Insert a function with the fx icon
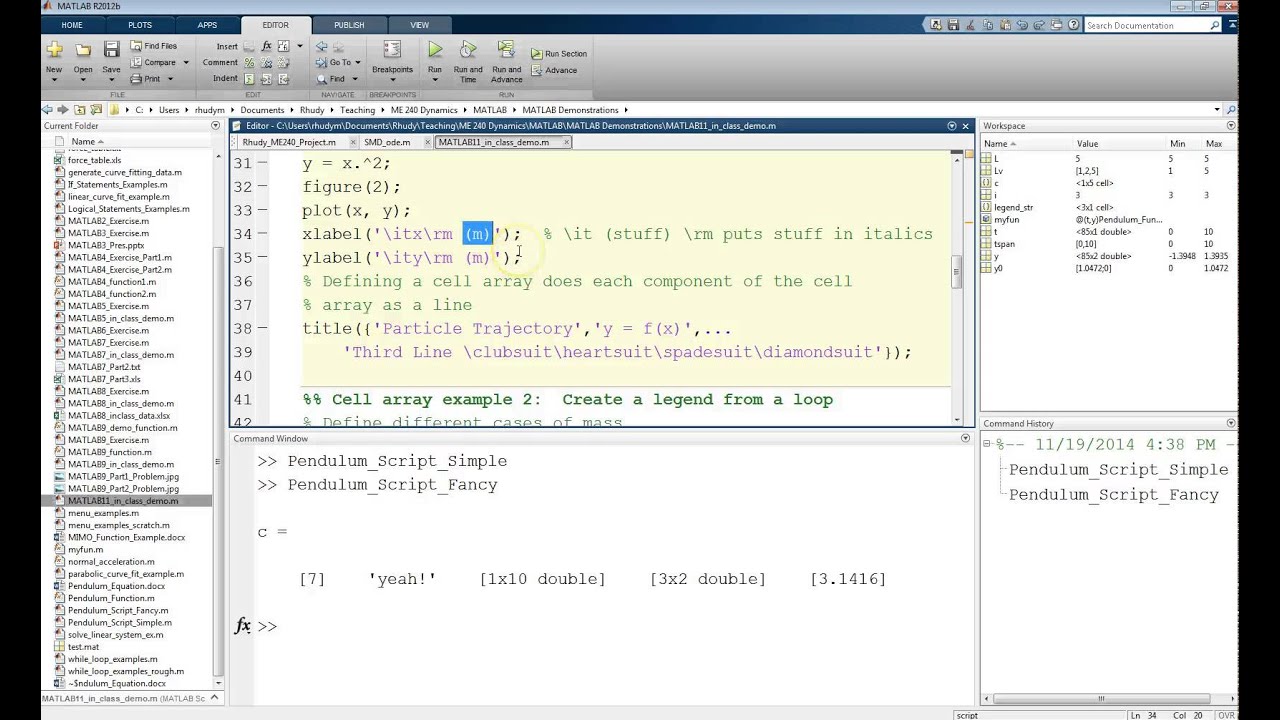 (267, 46)
